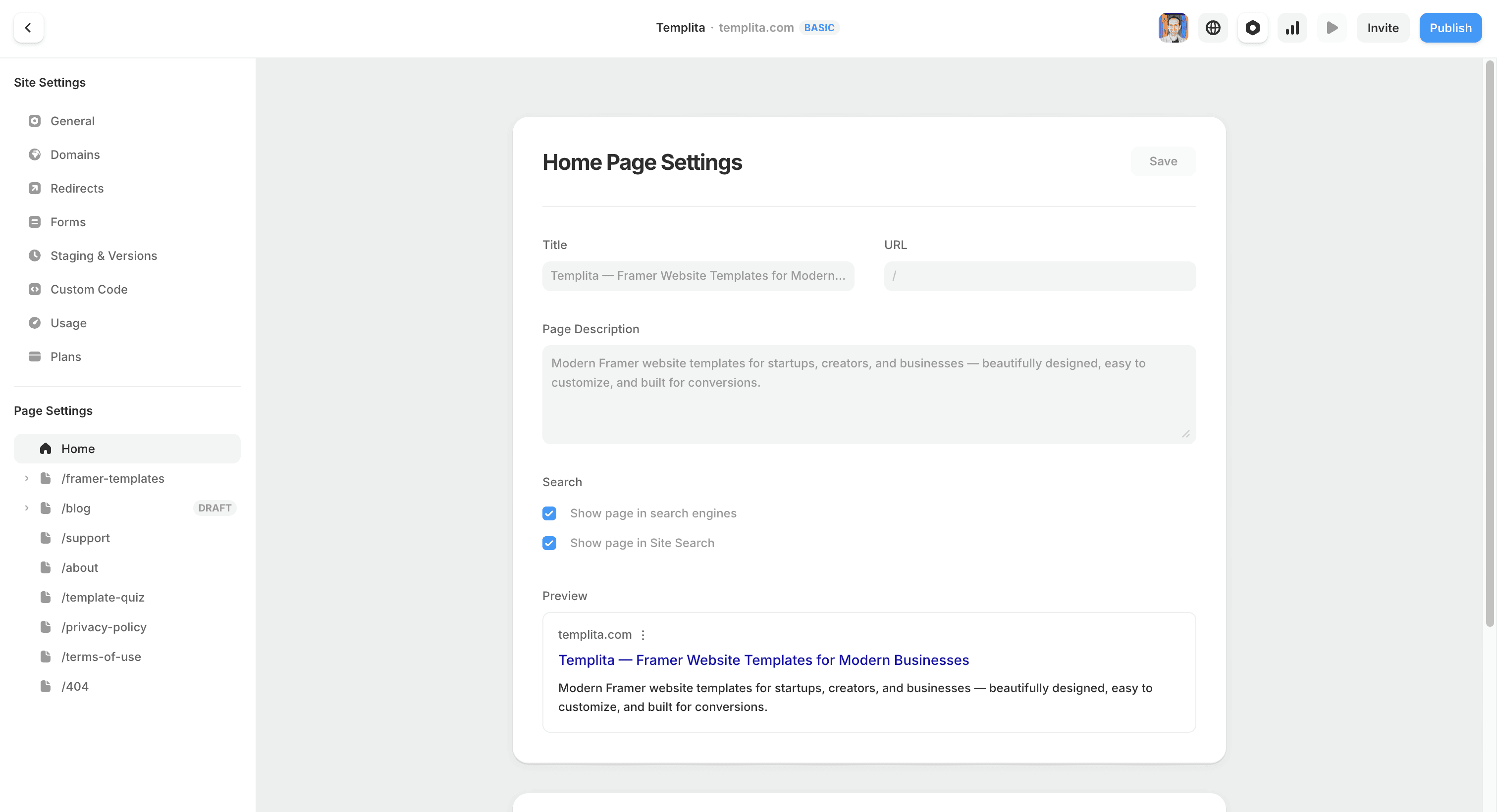This screenshot has height=812, width=1497.
Task: Click the blue preview title link
Action: 764,660
